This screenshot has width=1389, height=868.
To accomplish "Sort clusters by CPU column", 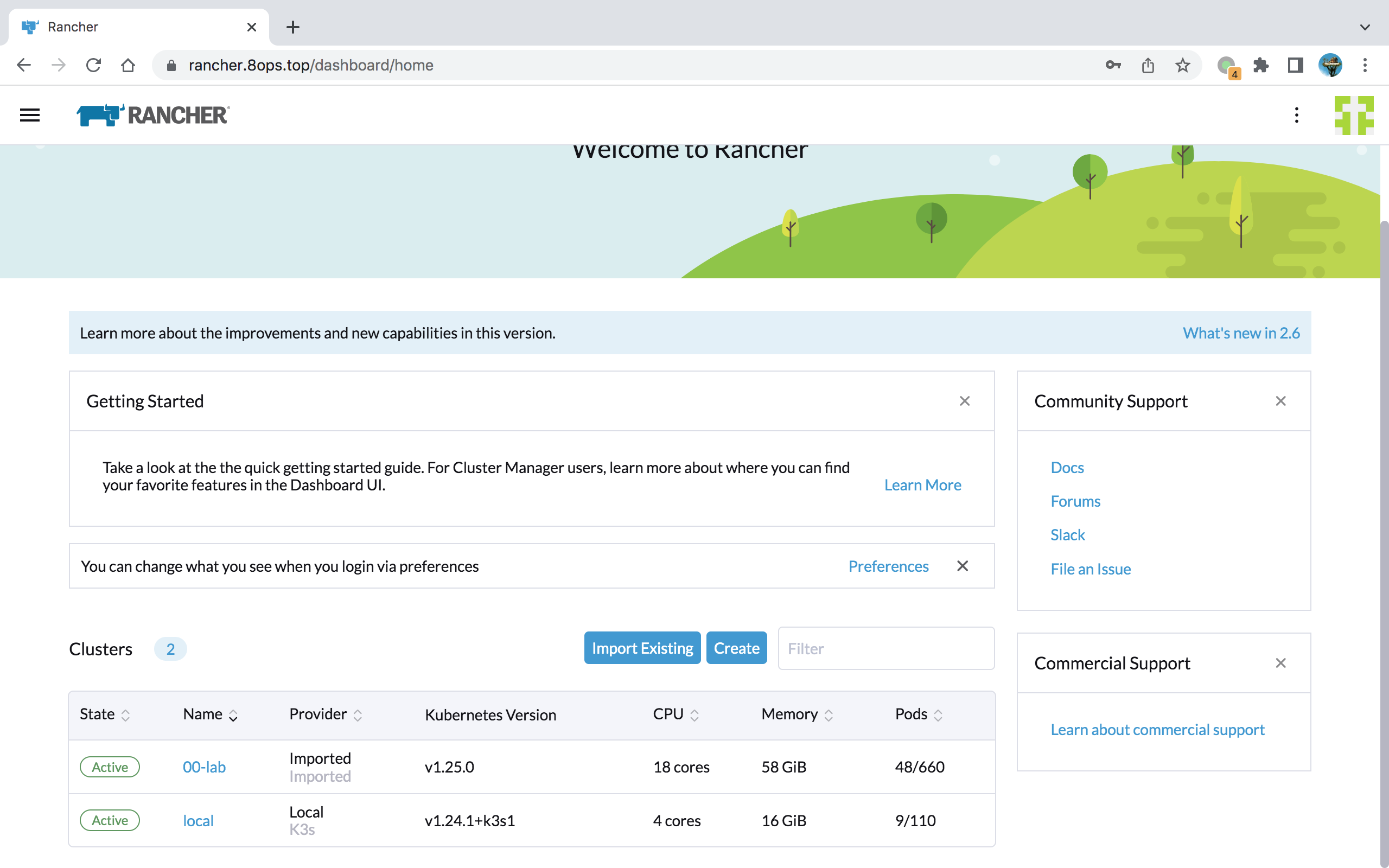I will (676, 714).
